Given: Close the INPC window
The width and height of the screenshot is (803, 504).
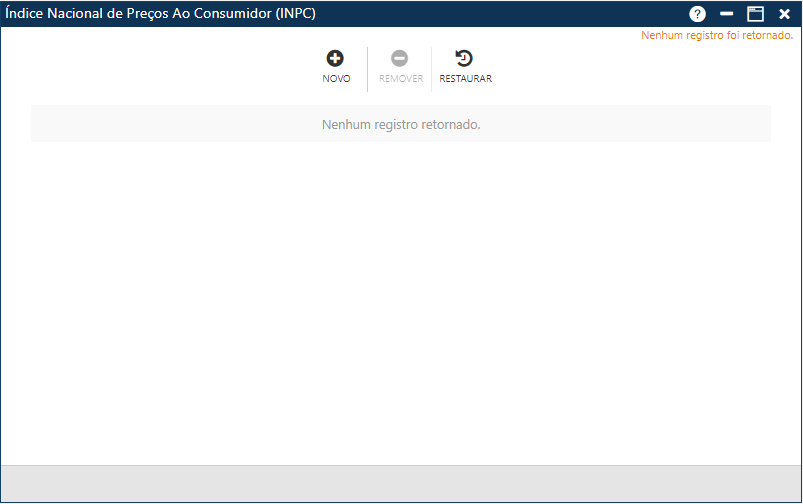Looking at the screenshot, I should (785, 14).
